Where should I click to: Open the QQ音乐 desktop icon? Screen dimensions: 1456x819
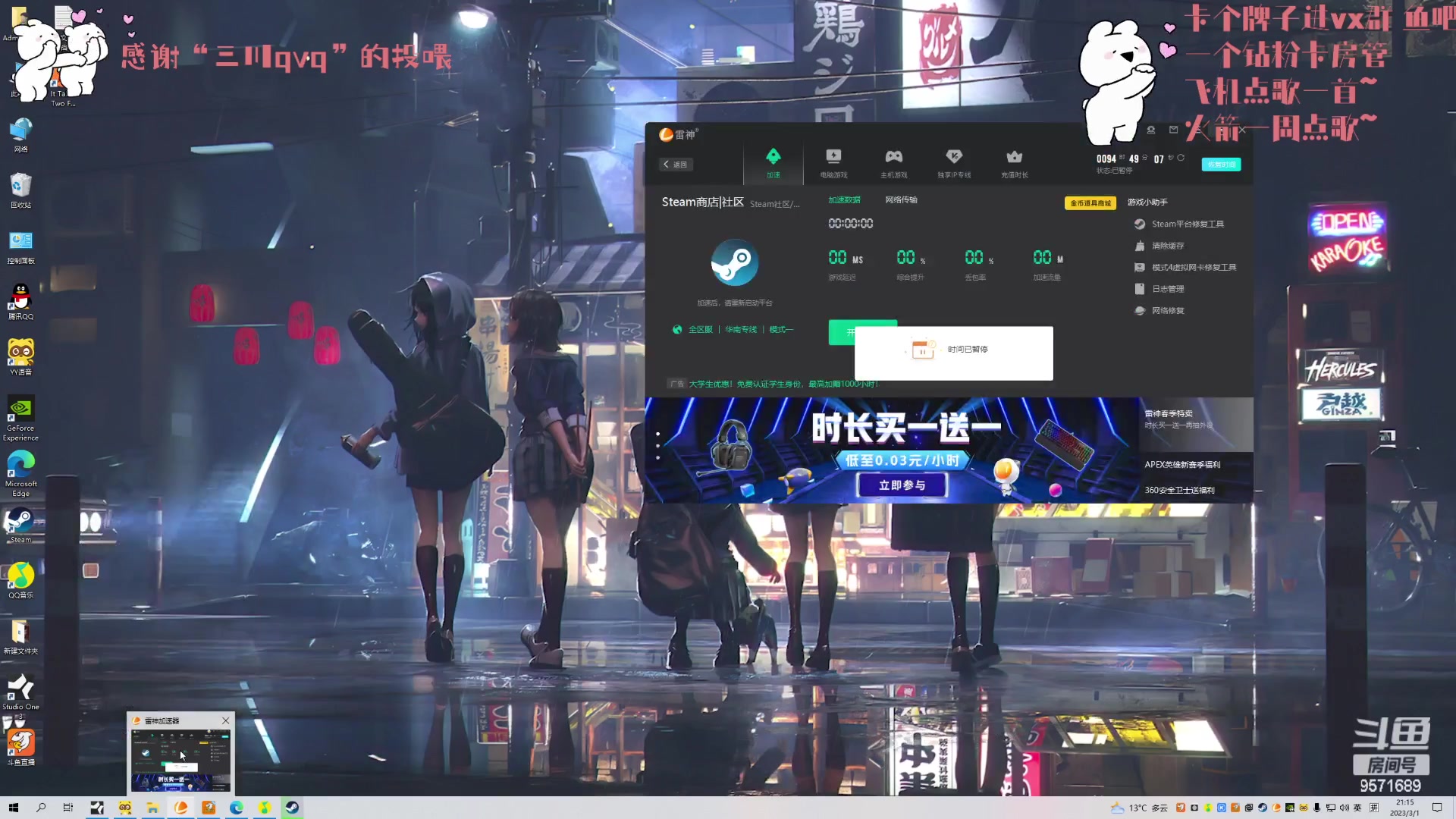(x=20, y=581)
